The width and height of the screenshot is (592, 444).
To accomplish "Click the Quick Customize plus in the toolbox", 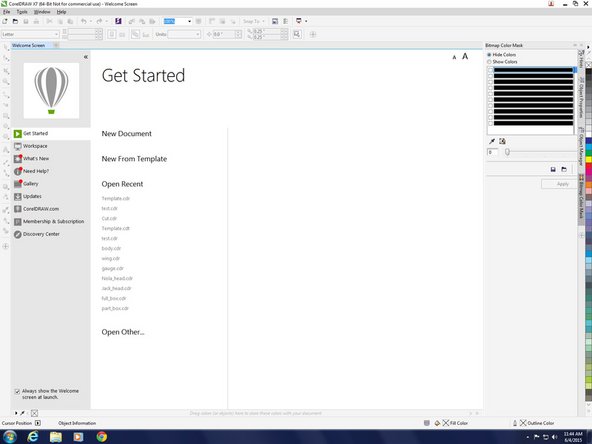I will [x=5, y=246].
